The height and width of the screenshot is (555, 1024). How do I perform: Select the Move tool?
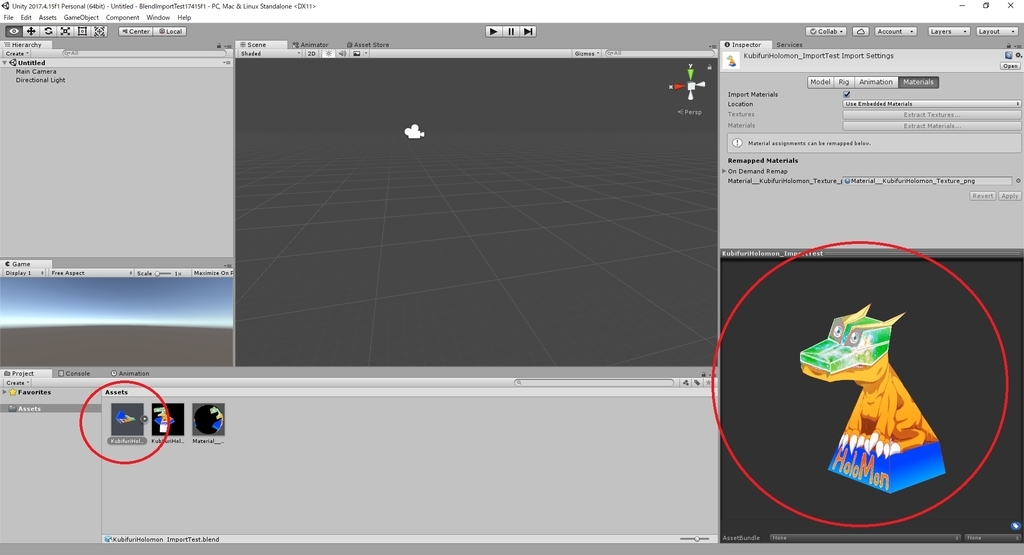click(31, 31)
